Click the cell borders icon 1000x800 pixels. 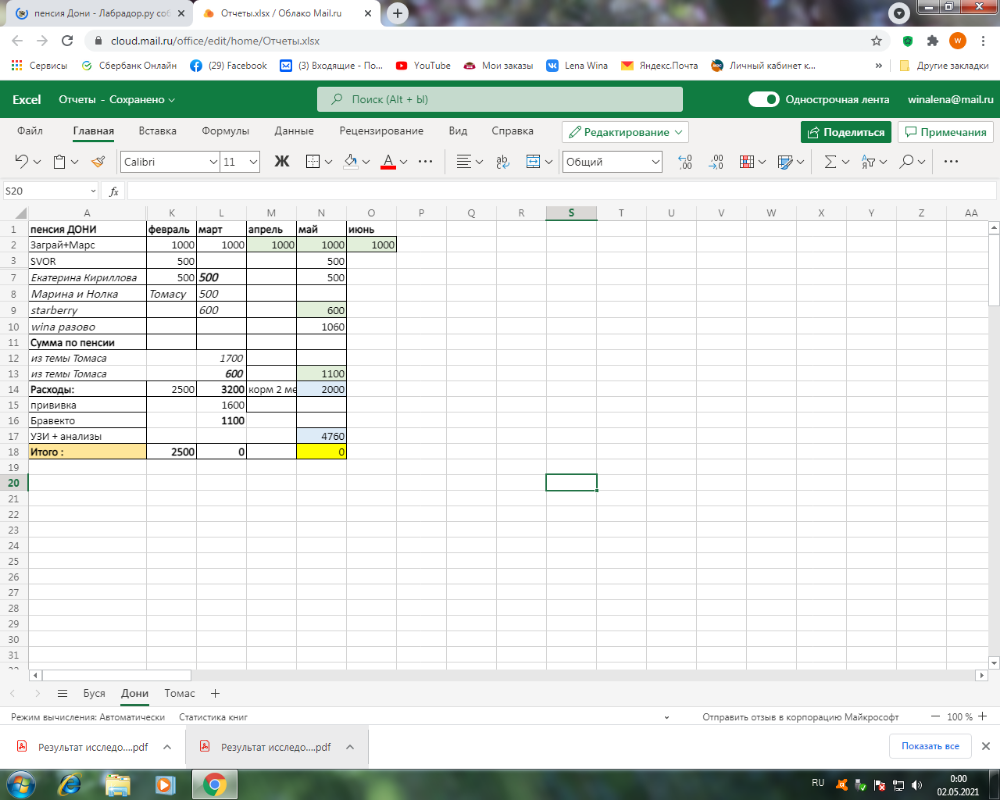[x=312, y=161]
